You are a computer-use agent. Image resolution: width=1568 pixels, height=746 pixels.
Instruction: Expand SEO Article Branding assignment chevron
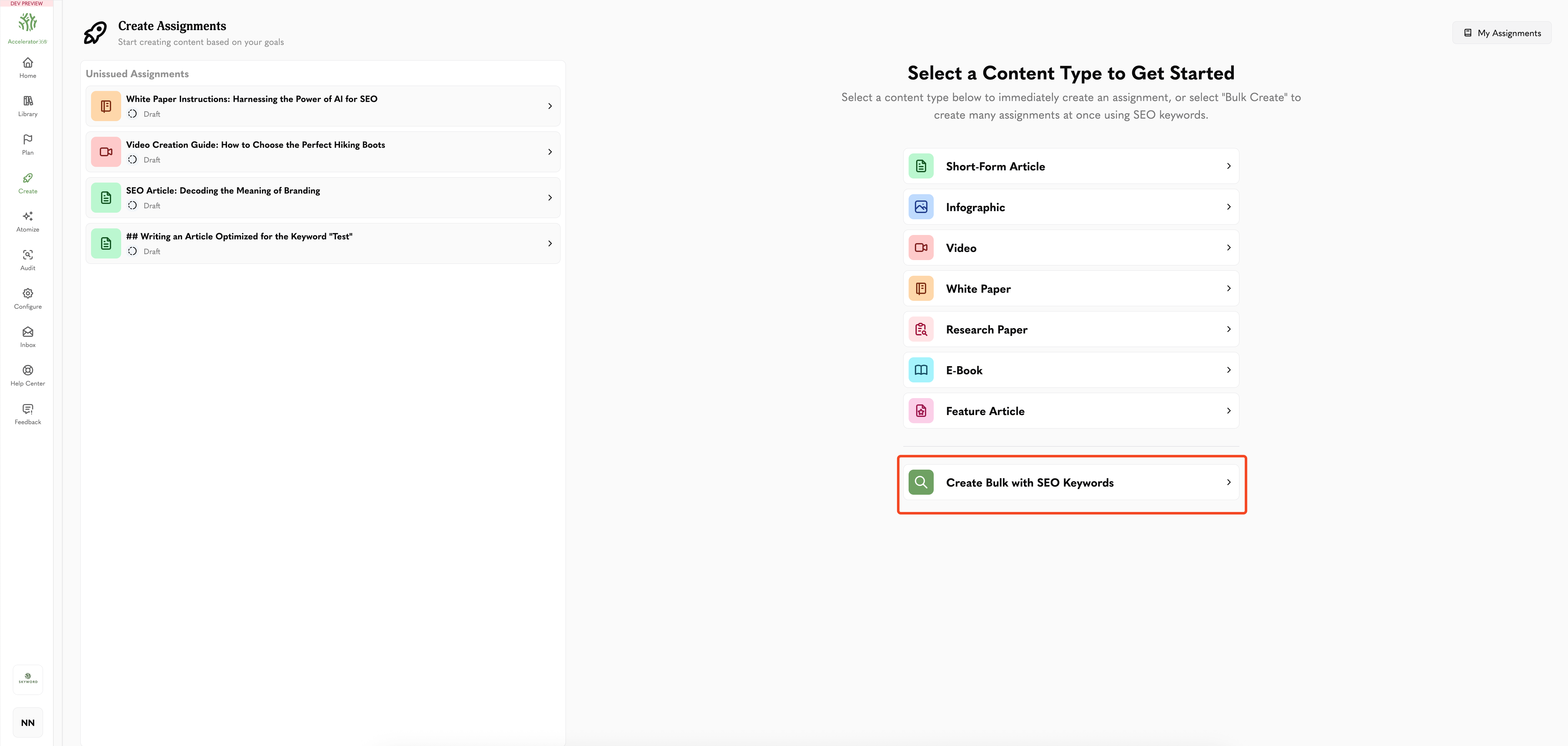tap(550, 198)
